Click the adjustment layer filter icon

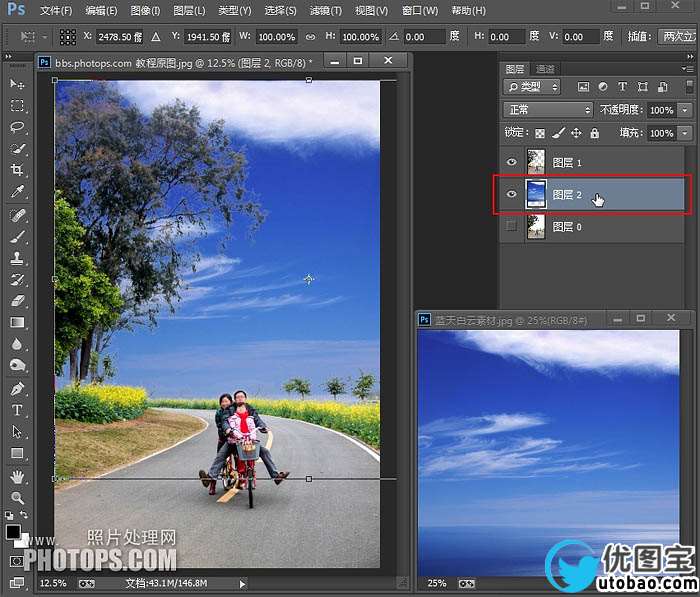(x=603, y=87)
